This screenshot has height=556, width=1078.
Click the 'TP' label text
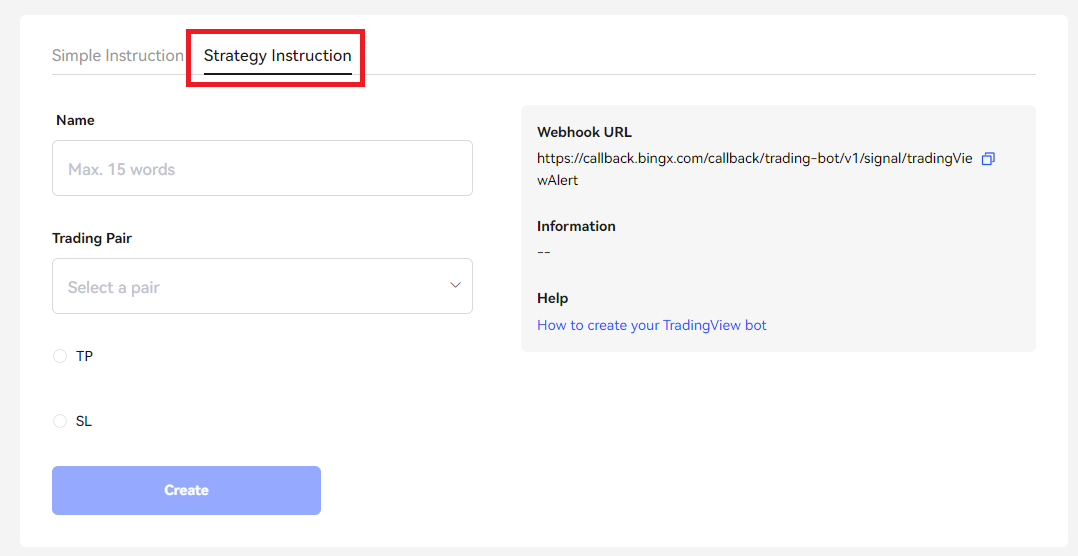(x=84, y=356)
